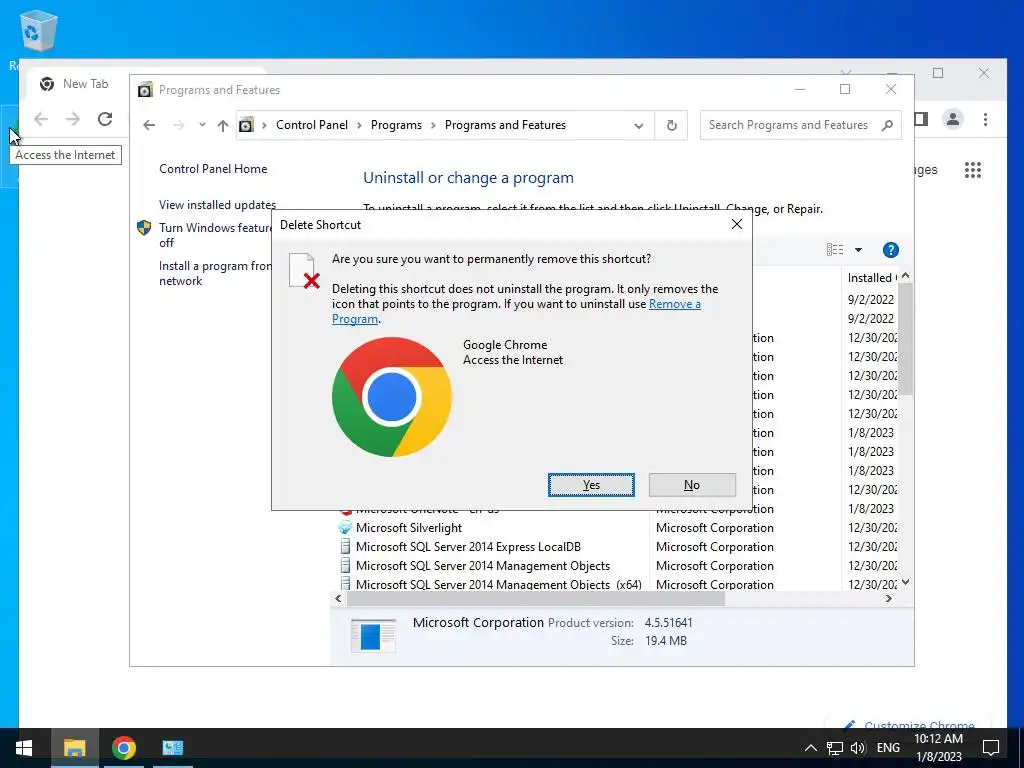1024x768 pixels.
Task: Select Programs in the breadcrumb path
Action: tap(396, 125)
